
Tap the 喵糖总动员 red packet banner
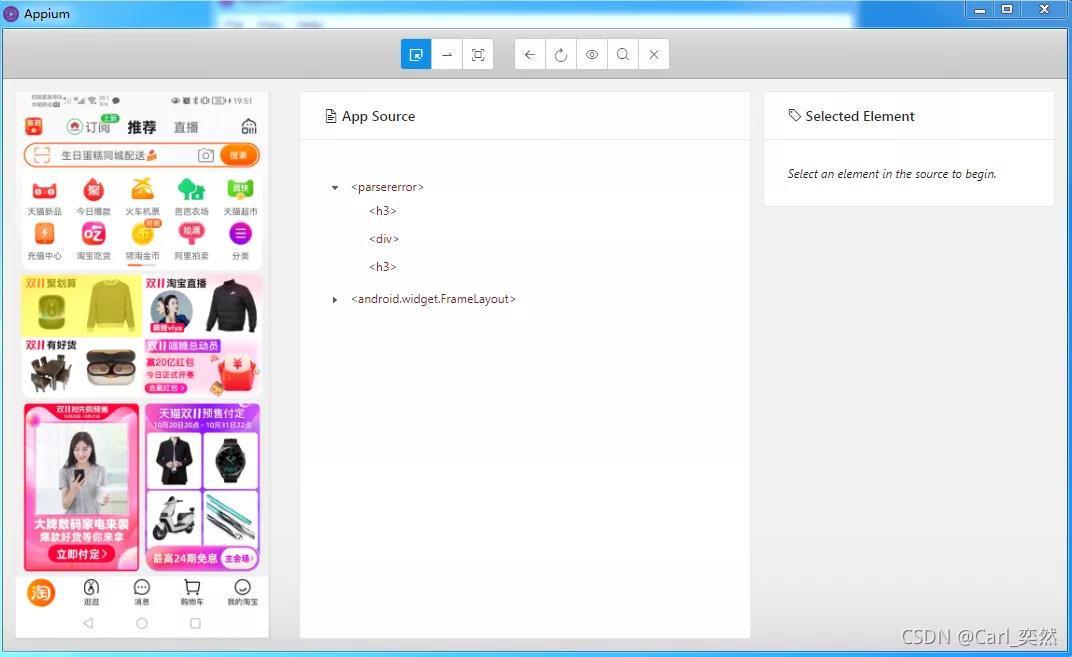click(202, 367)
